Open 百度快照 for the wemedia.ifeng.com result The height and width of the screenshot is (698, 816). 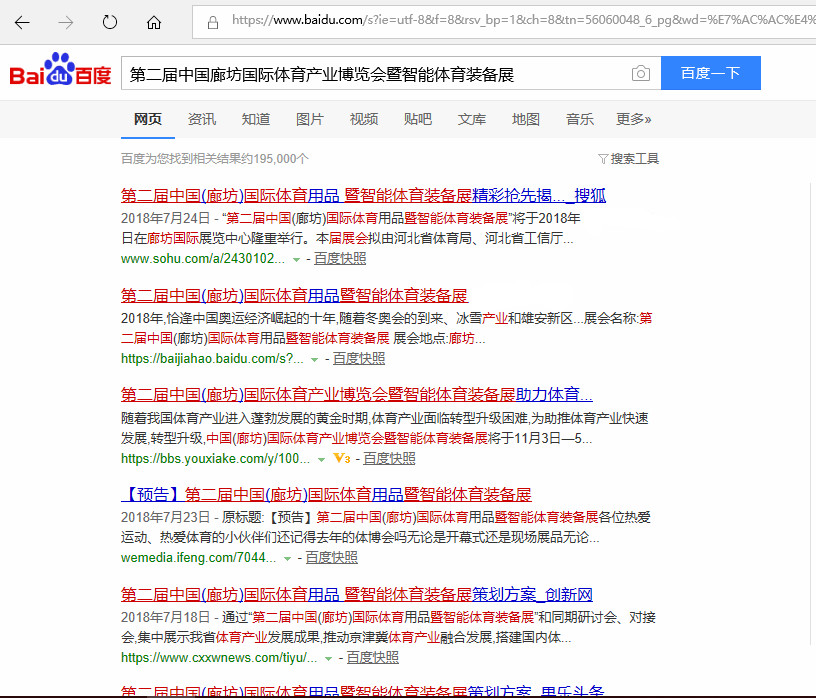point(332,558)
